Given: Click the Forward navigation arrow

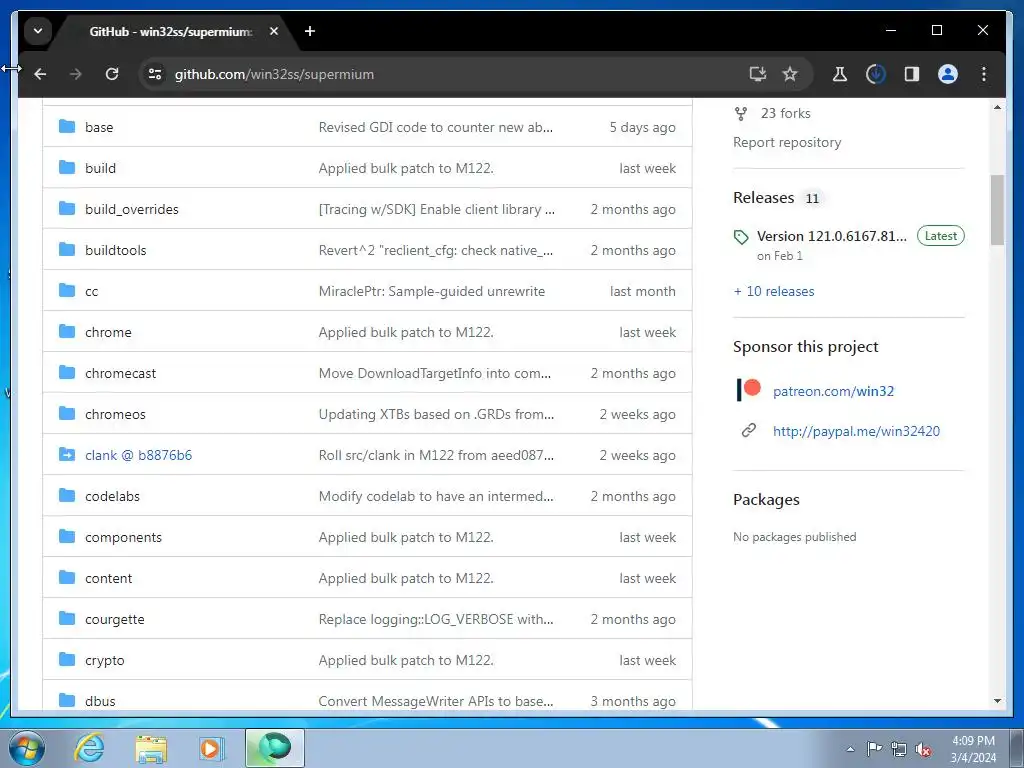Looking at the screenshot, I should pyautogui.click(x=76, y=74).
